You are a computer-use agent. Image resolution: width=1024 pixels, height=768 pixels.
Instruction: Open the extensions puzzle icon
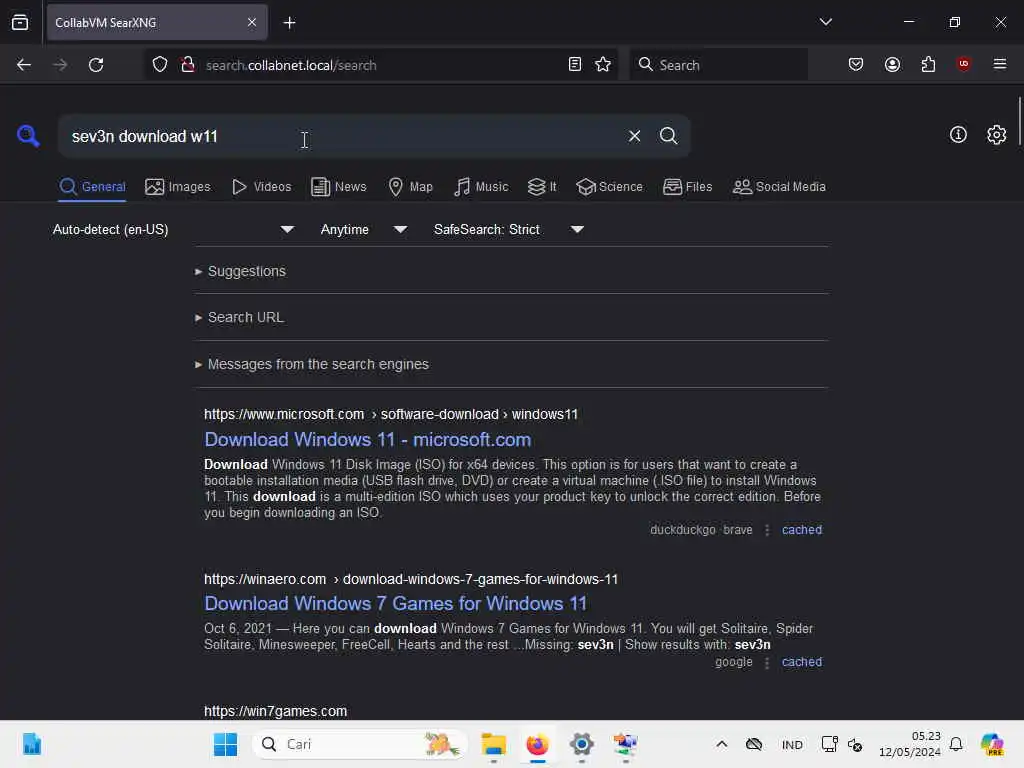point(928,65)
